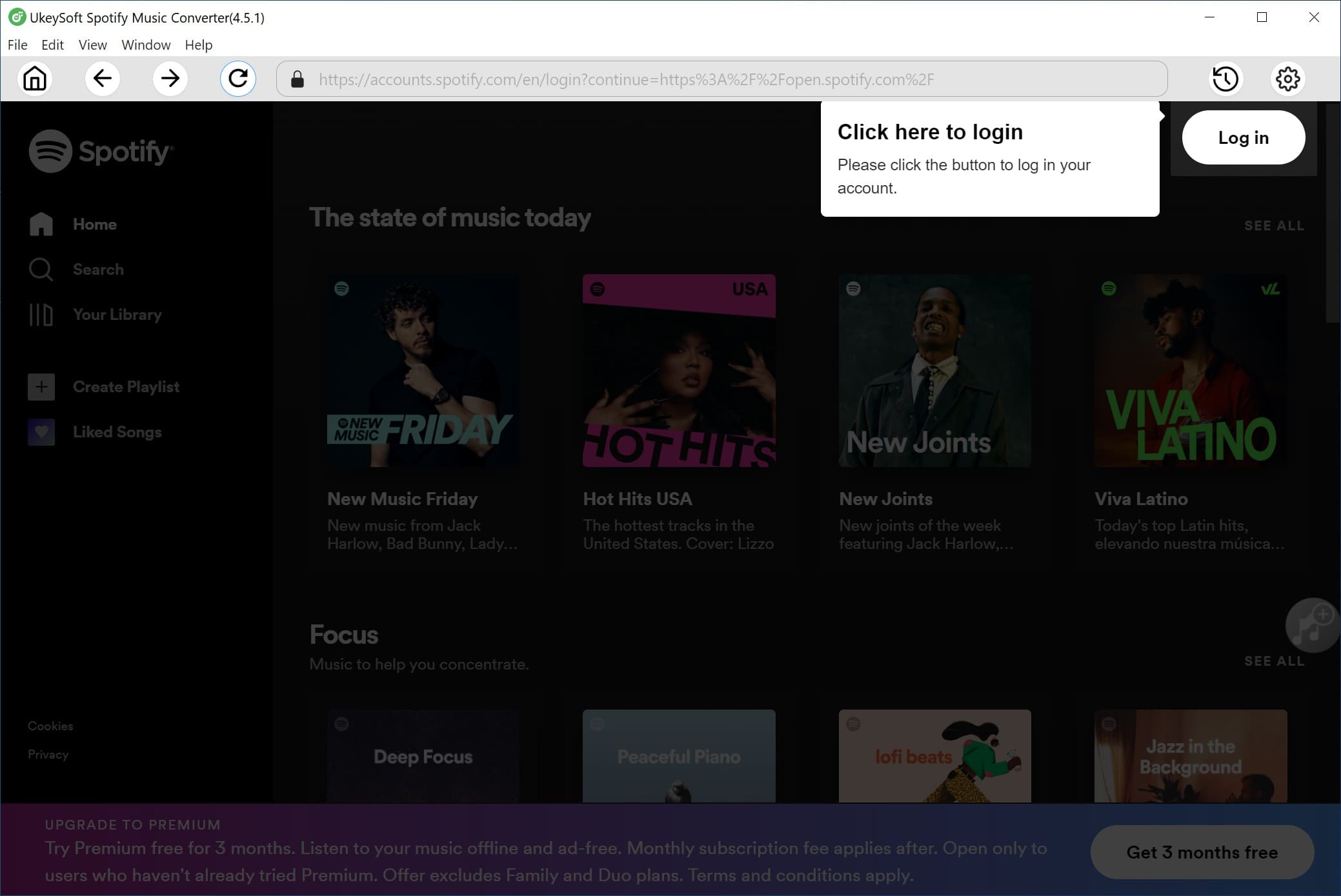Screen dimensions: 1341x896
Task: Click the Liked Songs heart icon
Action: point(40,431)
